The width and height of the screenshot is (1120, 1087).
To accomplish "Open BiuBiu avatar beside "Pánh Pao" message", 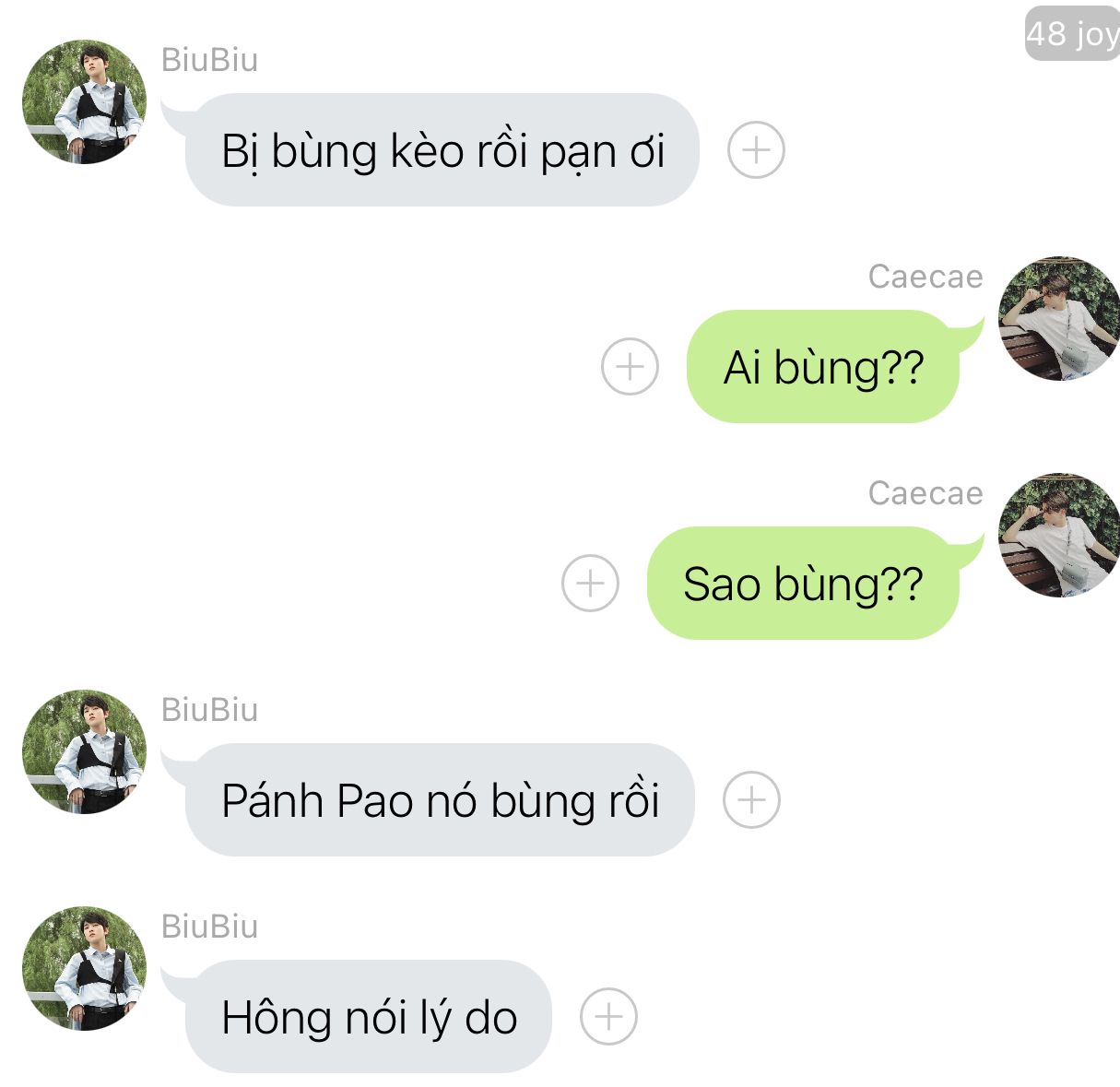I will pos(84,751).
